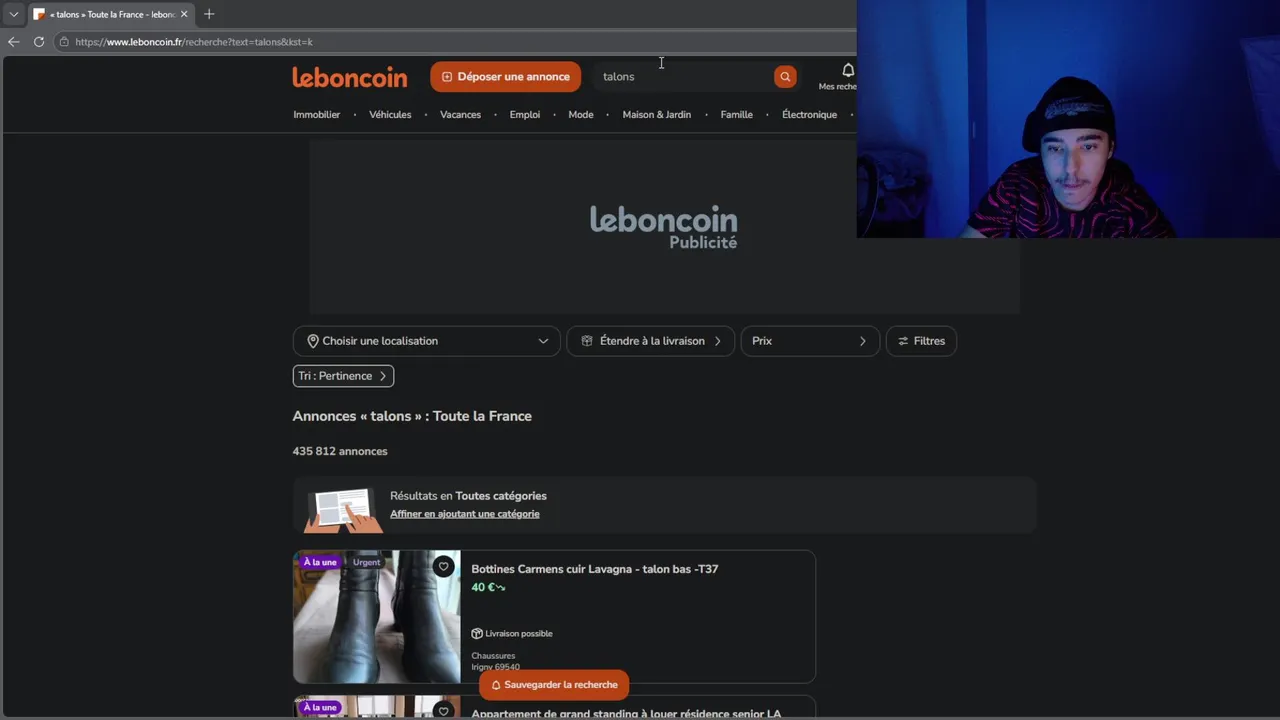Click the Chaussures category label

click(493, 656)
